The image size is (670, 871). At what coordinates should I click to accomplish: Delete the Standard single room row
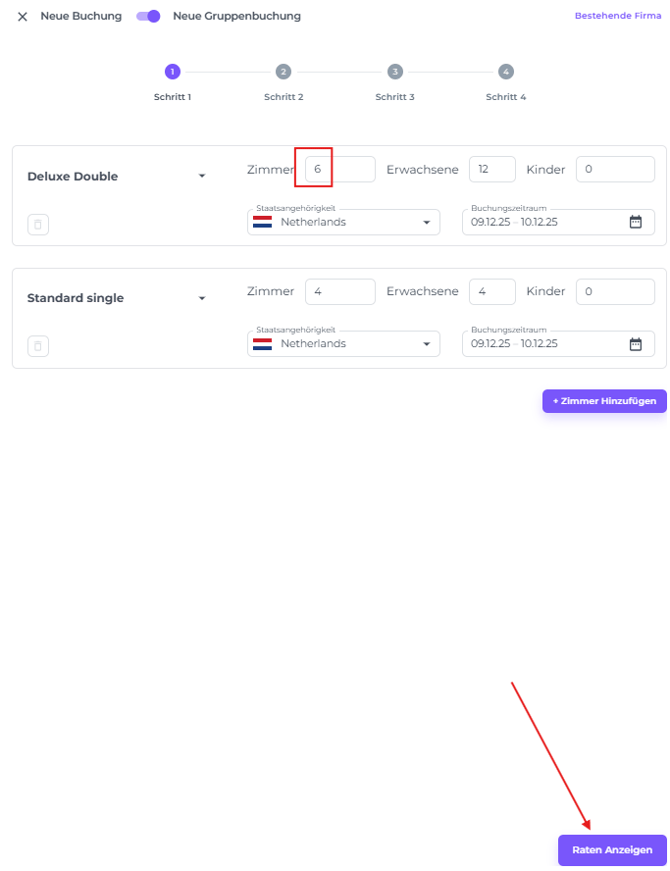point(38,347)
